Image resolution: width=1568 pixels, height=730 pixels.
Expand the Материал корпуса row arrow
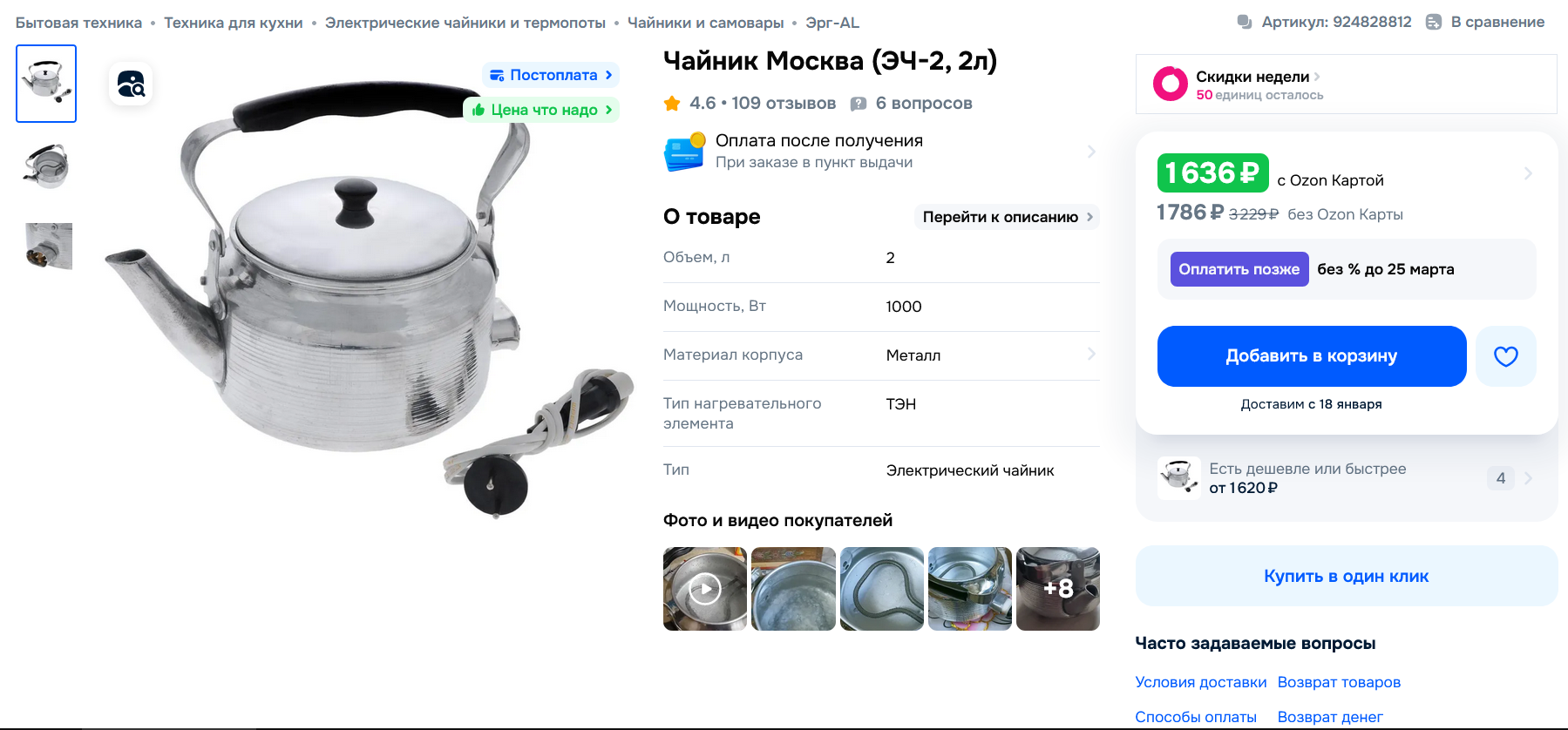1091,354
